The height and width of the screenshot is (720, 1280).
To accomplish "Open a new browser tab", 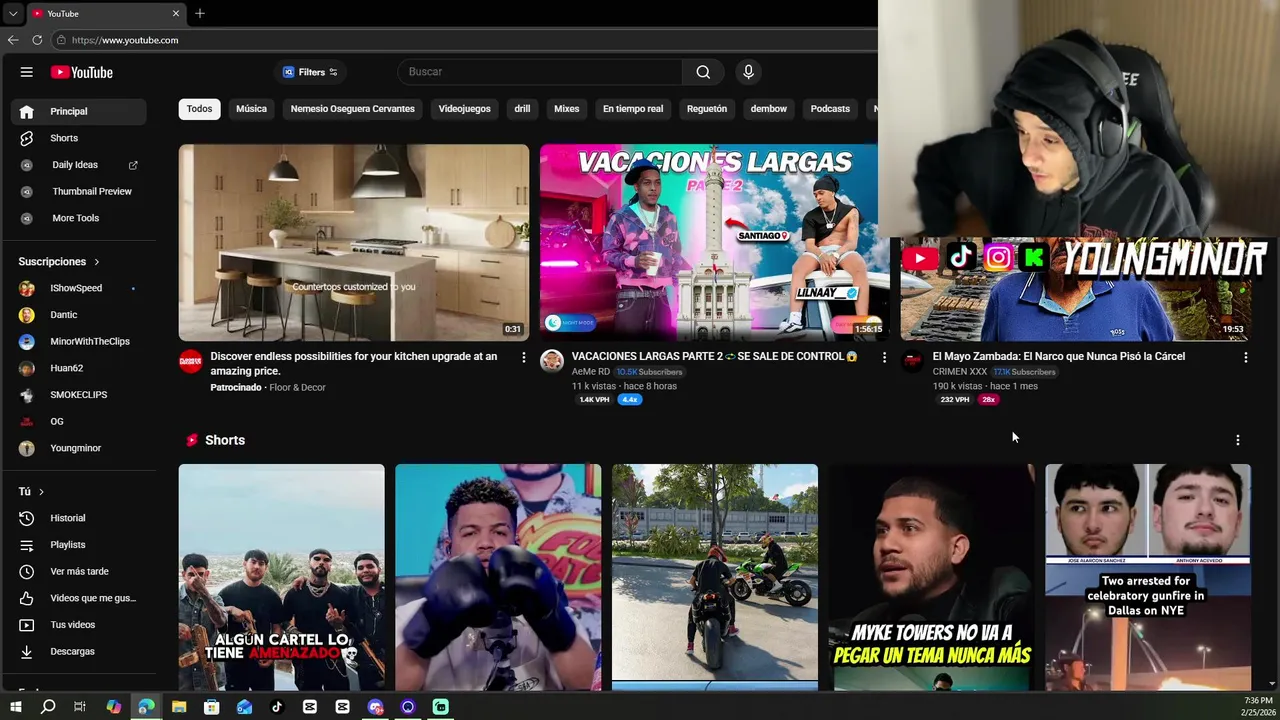I will click(x=200, y=13).
